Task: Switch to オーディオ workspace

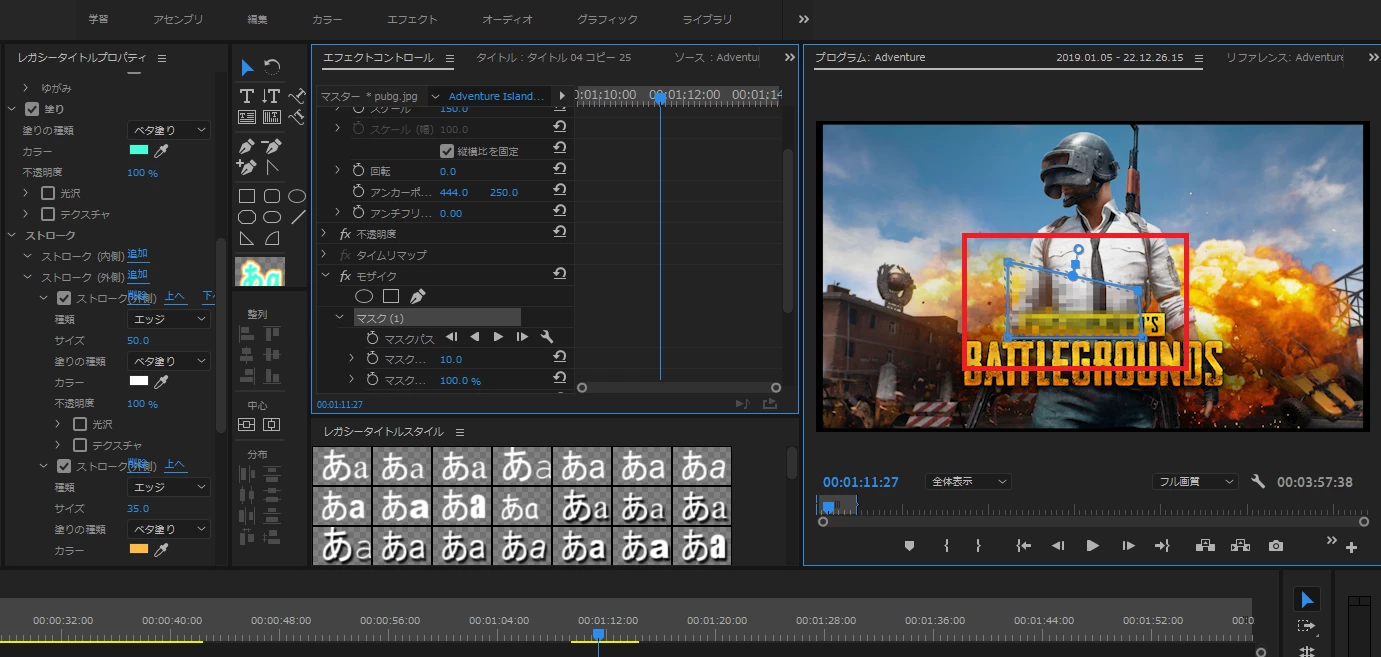Action: pyautogui.click(x=508, y=19)
